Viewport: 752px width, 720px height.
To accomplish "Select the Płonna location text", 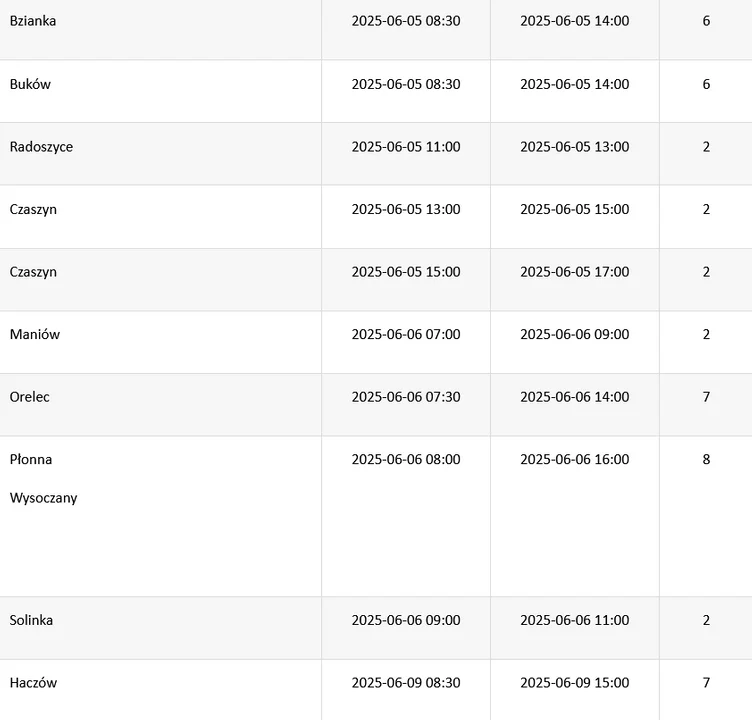I will tap(31, 460).
